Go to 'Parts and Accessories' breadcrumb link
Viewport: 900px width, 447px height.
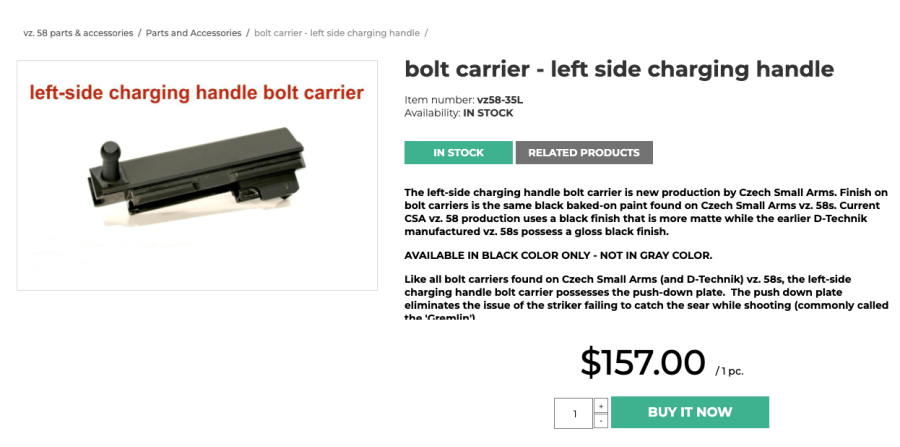coord(193,33)
